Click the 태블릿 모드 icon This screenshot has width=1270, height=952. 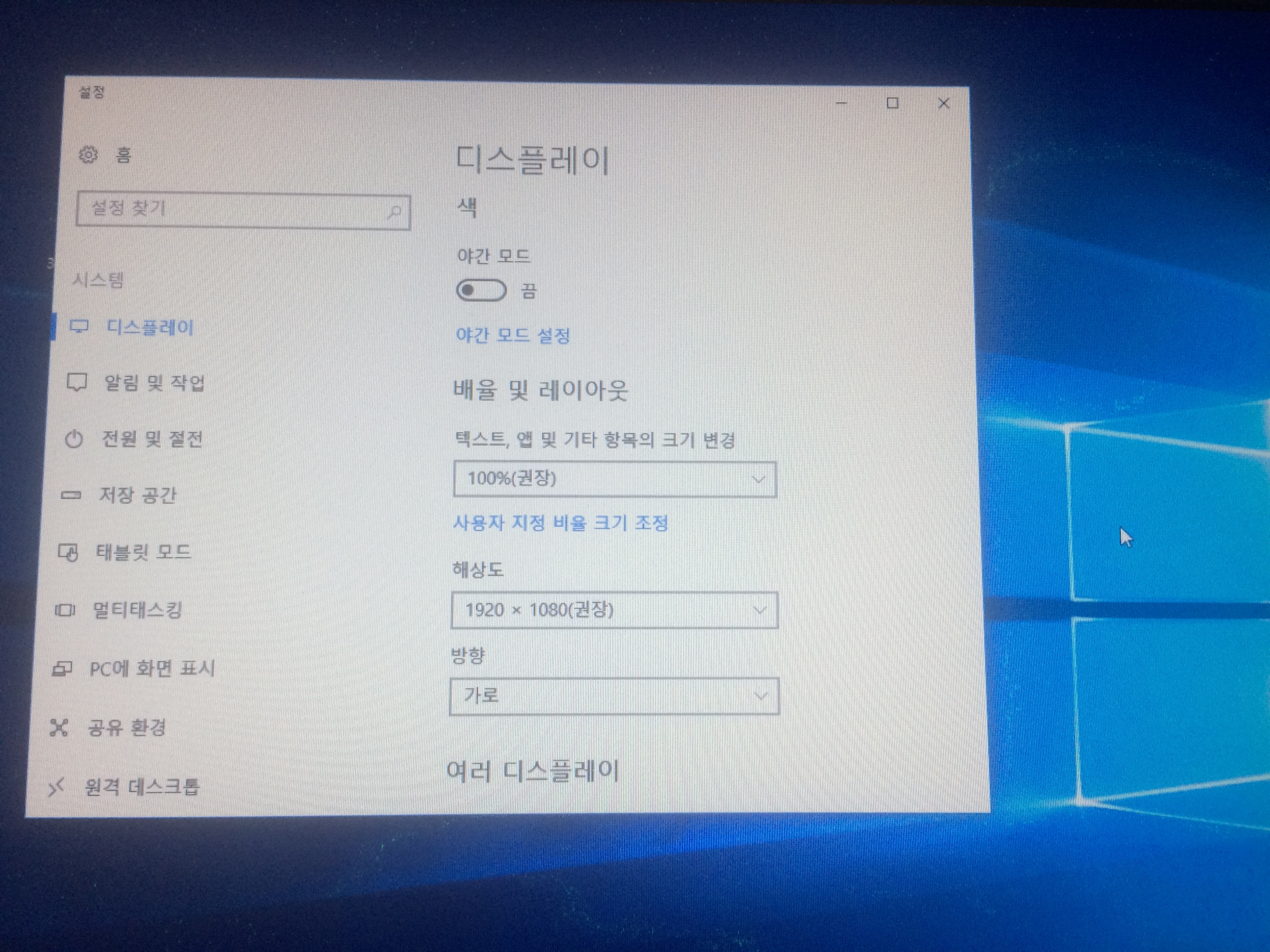click(x=68, y=553)
